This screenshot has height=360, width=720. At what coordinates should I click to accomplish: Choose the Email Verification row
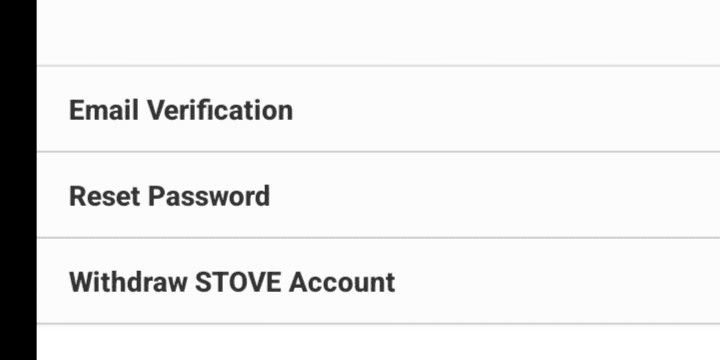[378, 109]
